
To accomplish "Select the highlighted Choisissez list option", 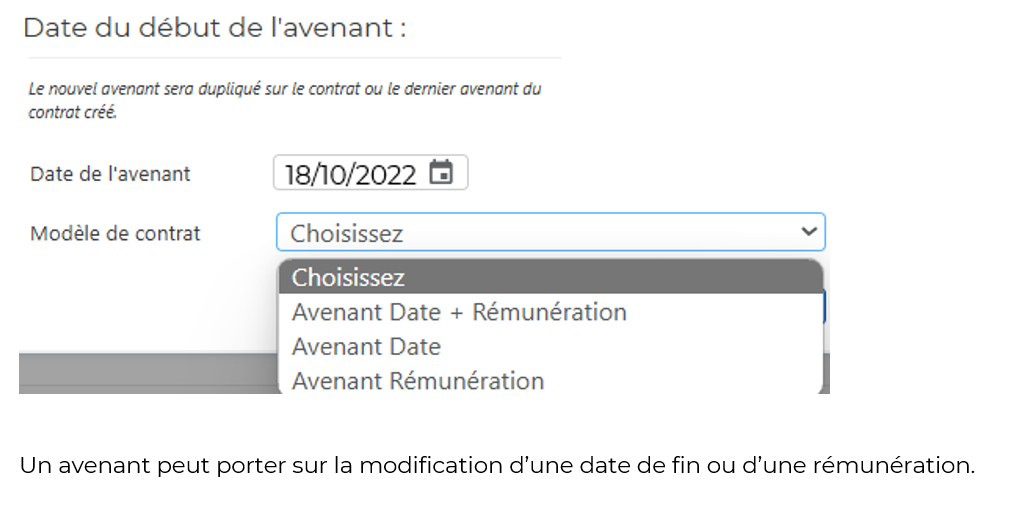I will pos(551,277).
